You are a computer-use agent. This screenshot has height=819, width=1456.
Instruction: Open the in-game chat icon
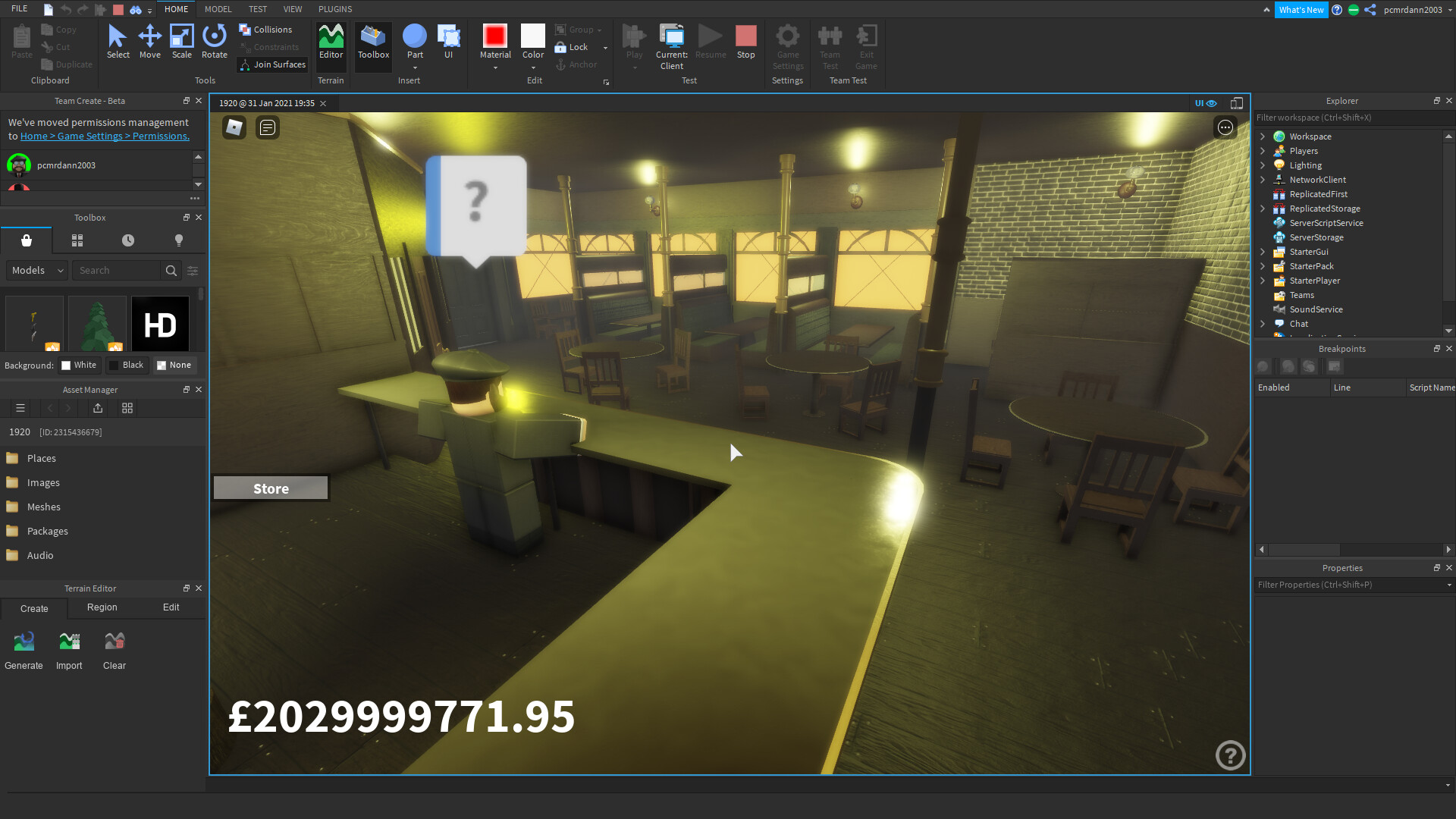(x=268, y=127)
